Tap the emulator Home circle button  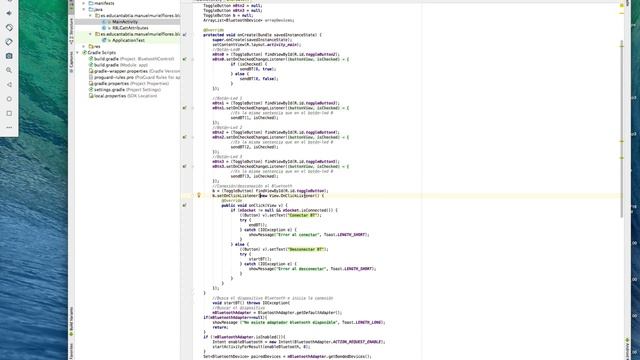click(x=9, y=99)
